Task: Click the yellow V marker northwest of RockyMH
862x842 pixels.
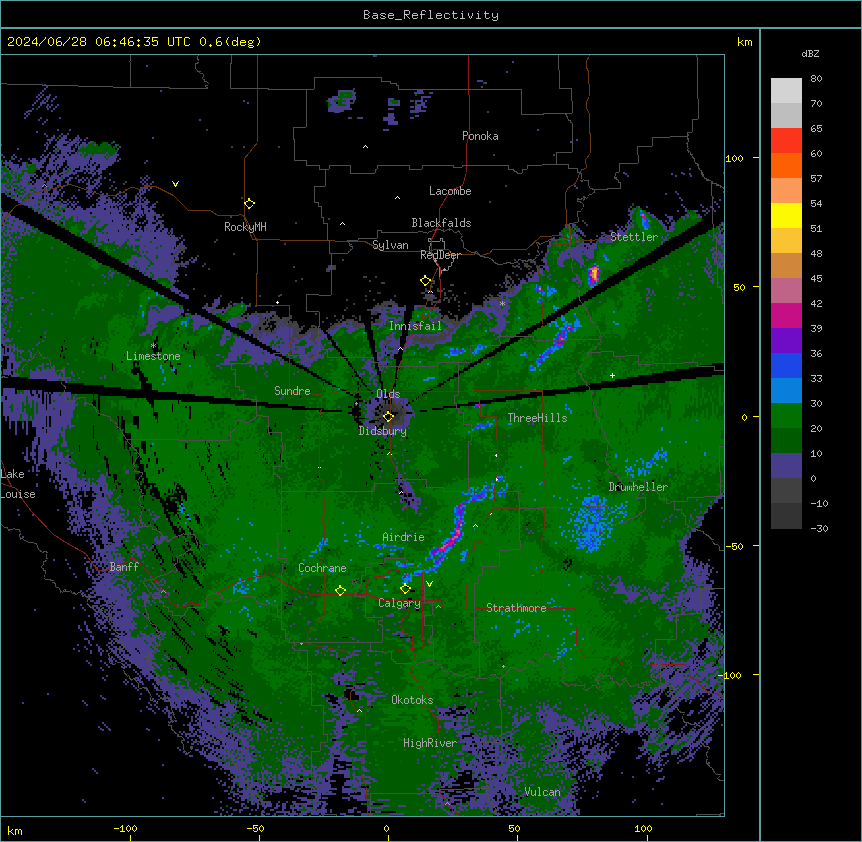Action: pyautogui.click(x=175, y=184)
